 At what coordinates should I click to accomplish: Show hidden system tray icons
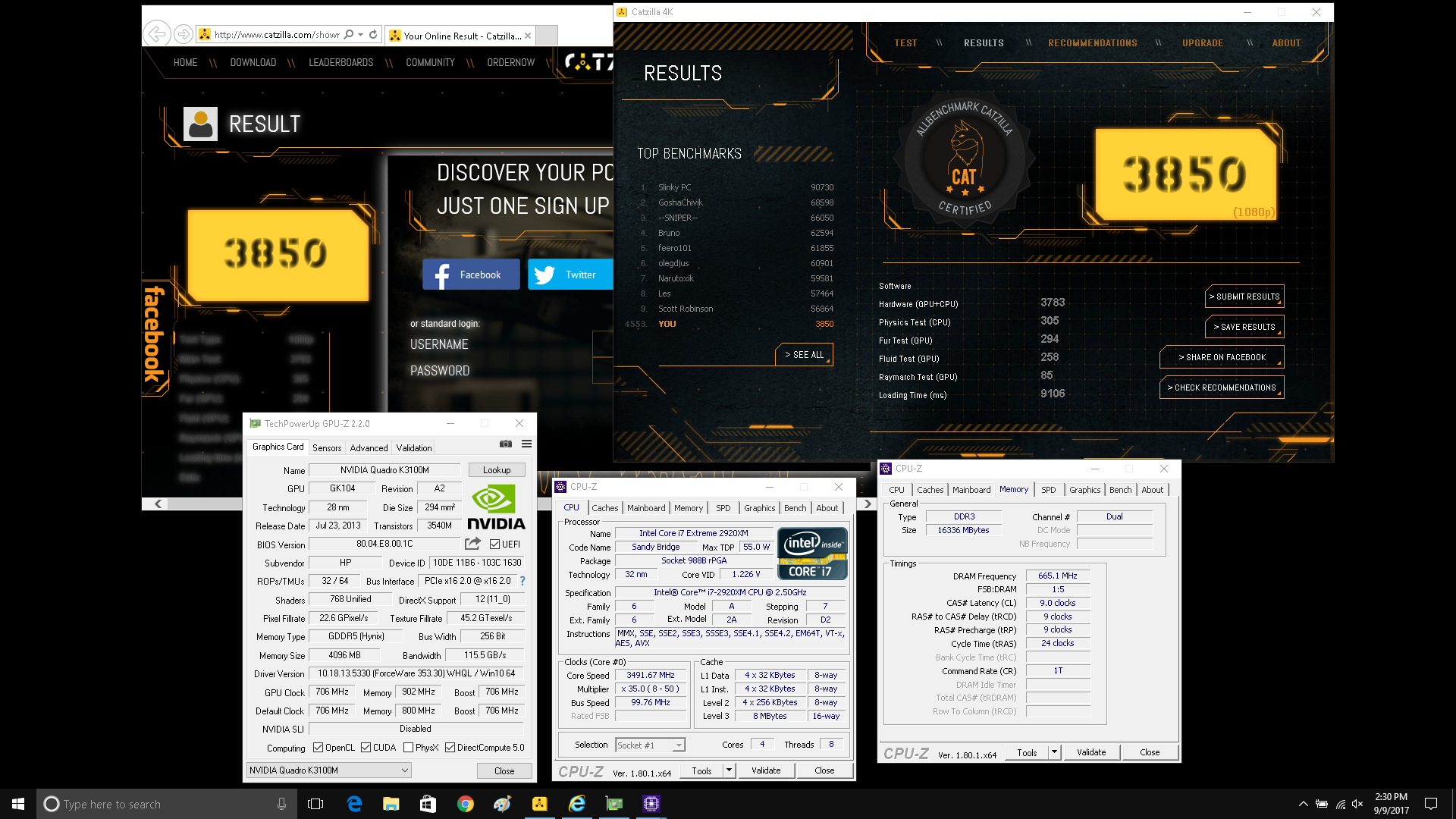pyautogui.click(x=1303, y=804)
